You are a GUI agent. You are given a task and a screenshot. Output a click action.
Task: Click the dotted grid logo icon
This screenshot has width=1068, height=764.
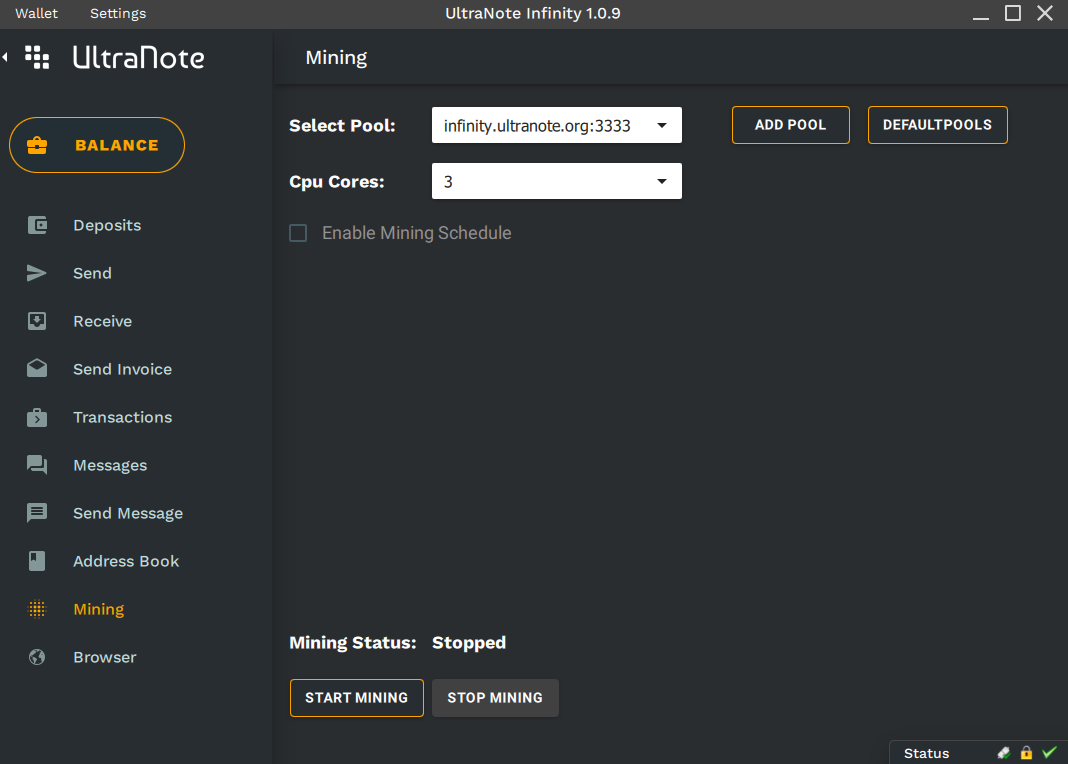pos(37,57)
